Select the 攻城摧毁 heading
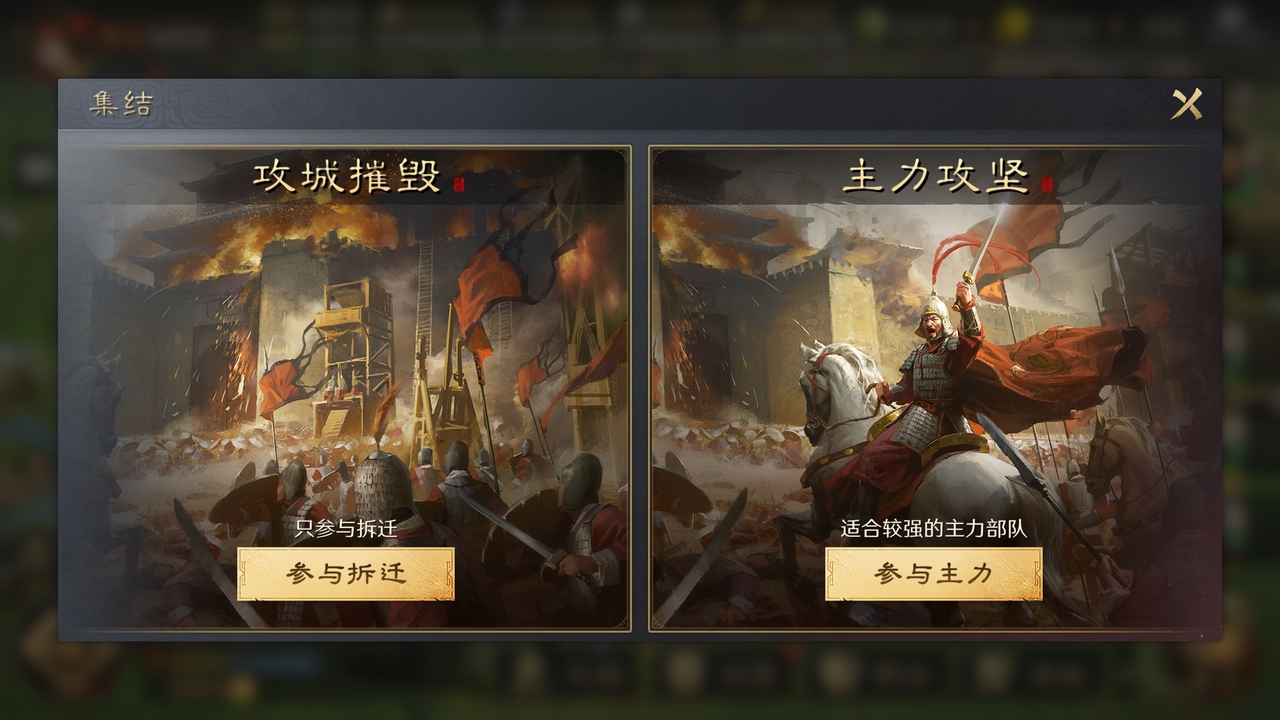 point(346,177)
